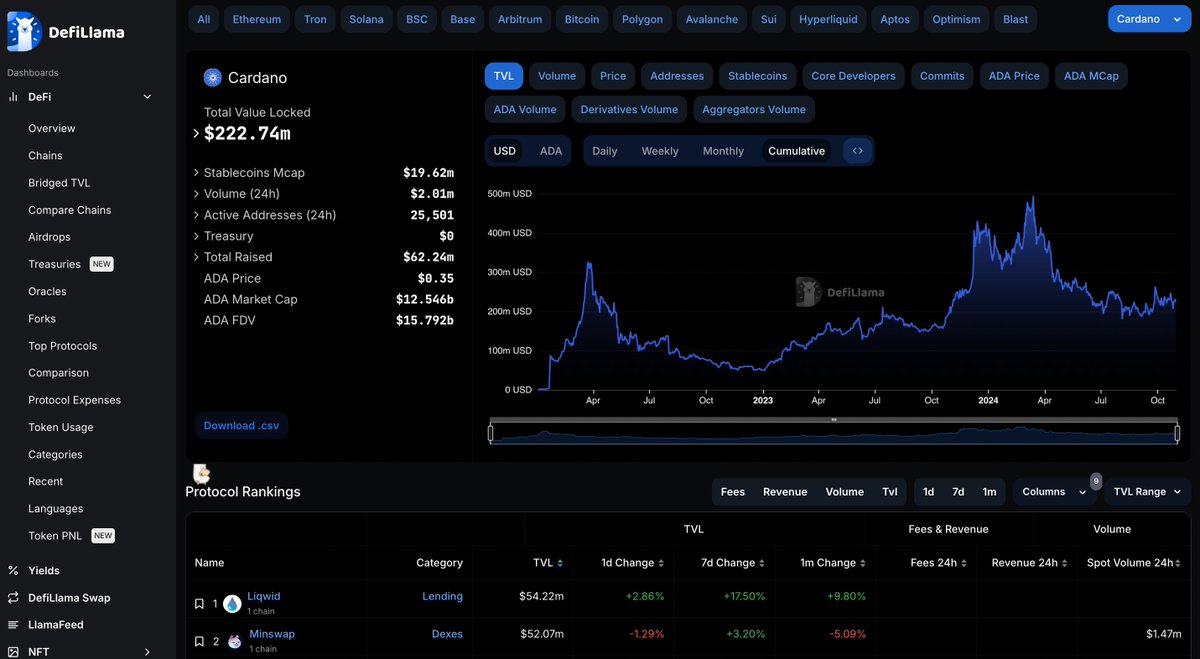Enable the Price chart metric

coord(613,76)
